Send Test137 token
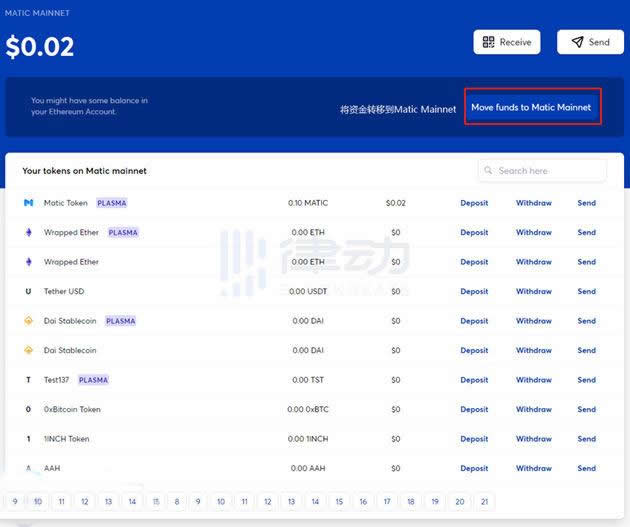The width and height of the screenshot is (630, 527). [587, 380]
